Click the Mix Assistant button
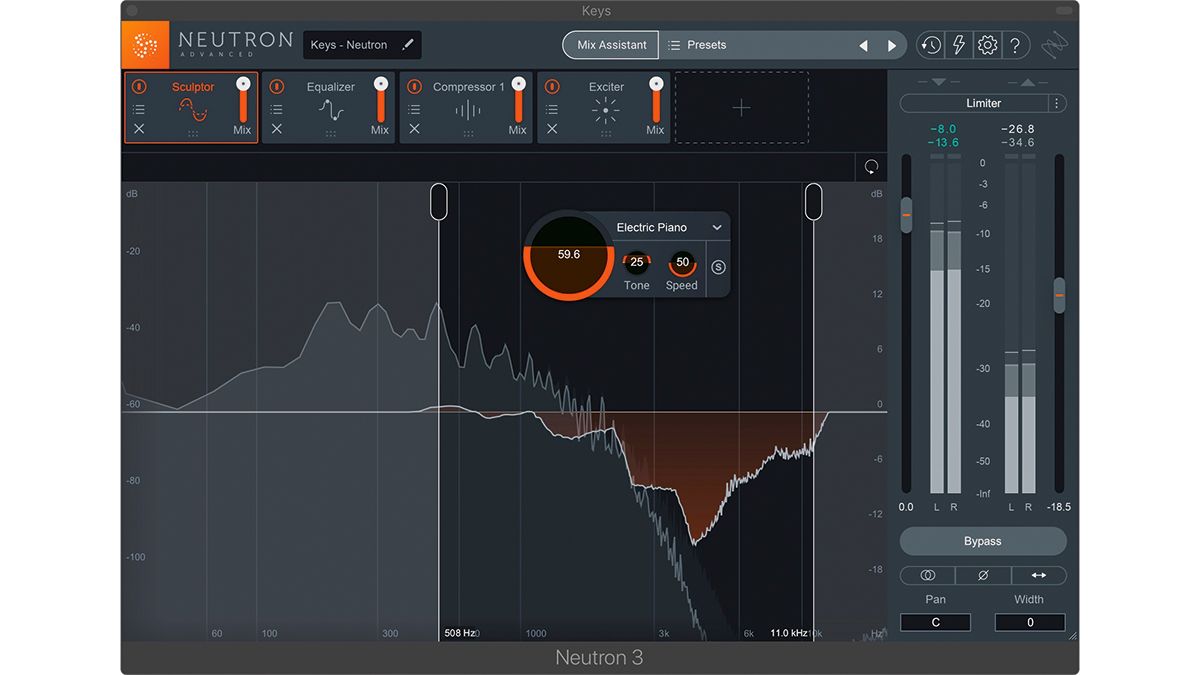1200x675 pixels. [611, 45]
